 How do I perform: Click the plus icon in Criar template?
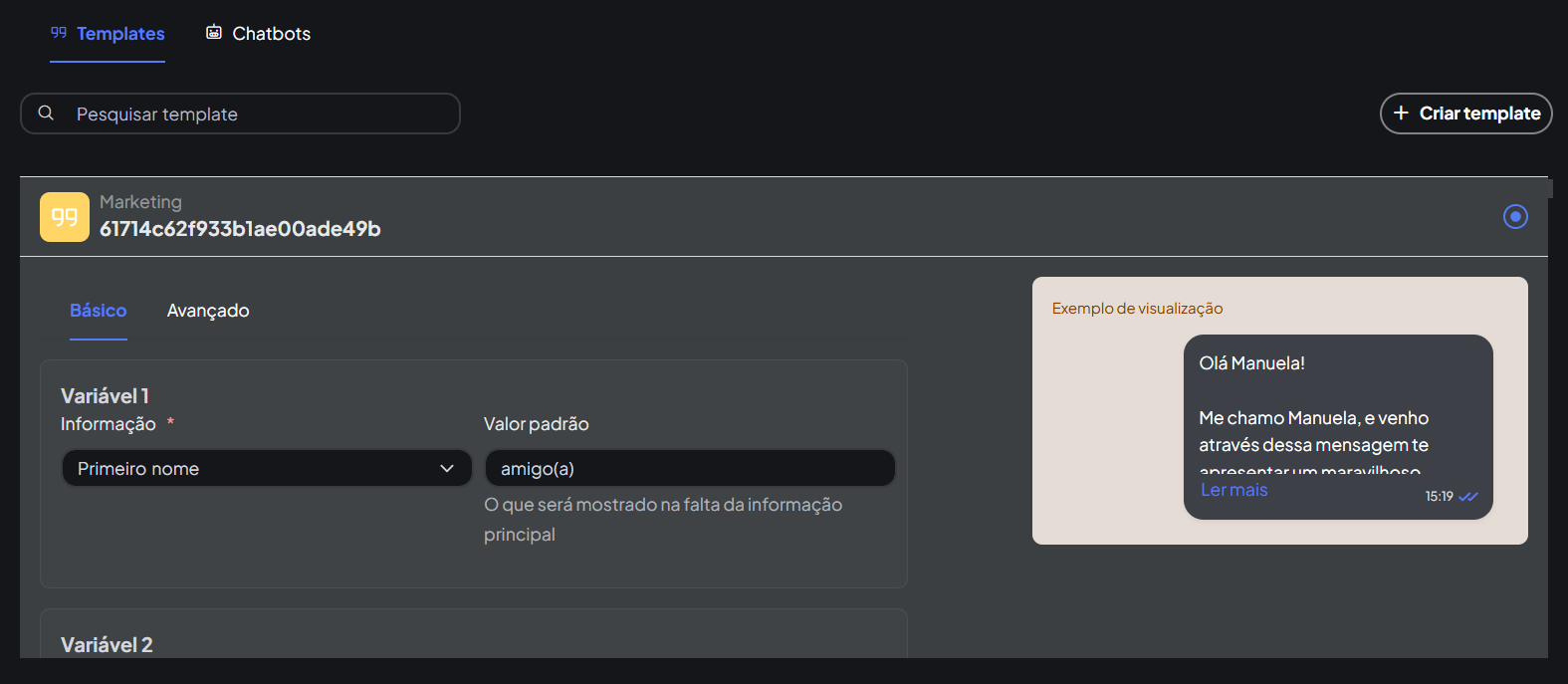(1401, 114)
